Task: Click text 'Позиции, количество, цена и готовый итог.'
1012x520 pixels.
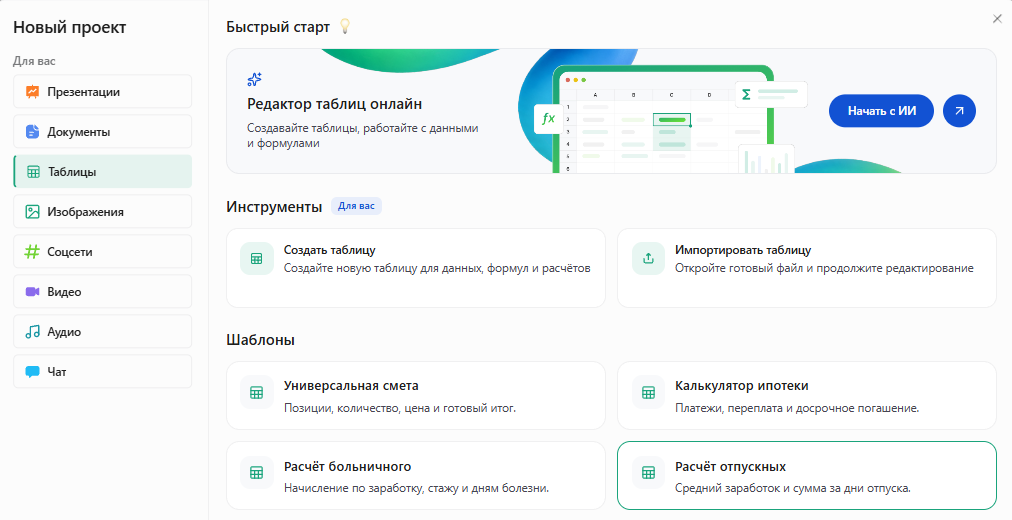Action: point(400,408)
